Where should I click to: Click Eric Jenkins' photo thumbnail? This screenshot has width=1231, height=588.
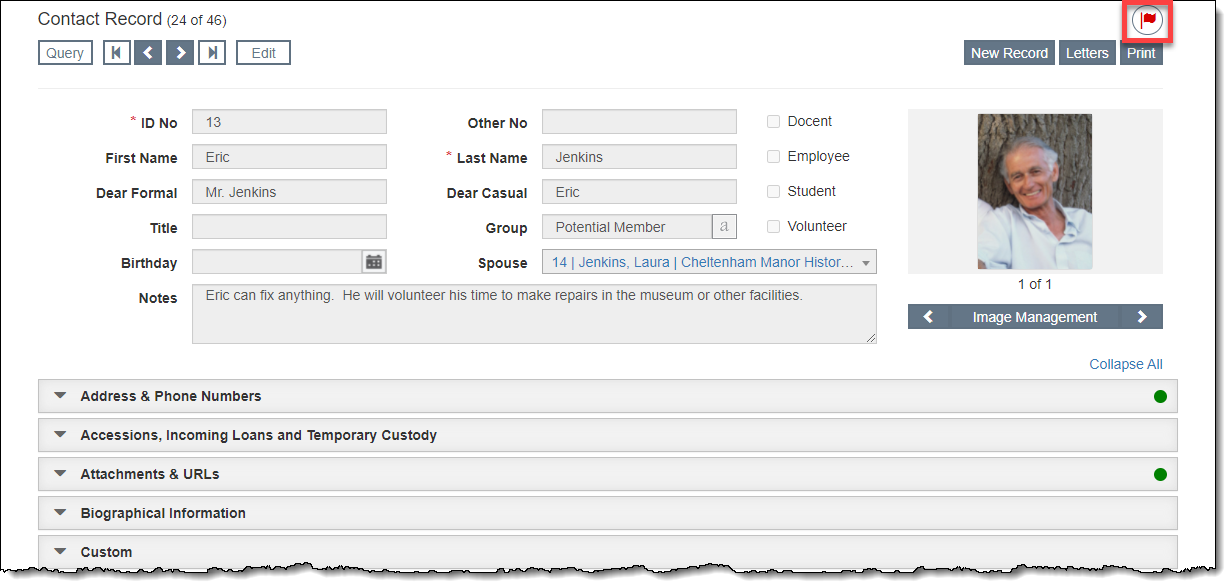pyautogui.click(x=1034, y=192)
